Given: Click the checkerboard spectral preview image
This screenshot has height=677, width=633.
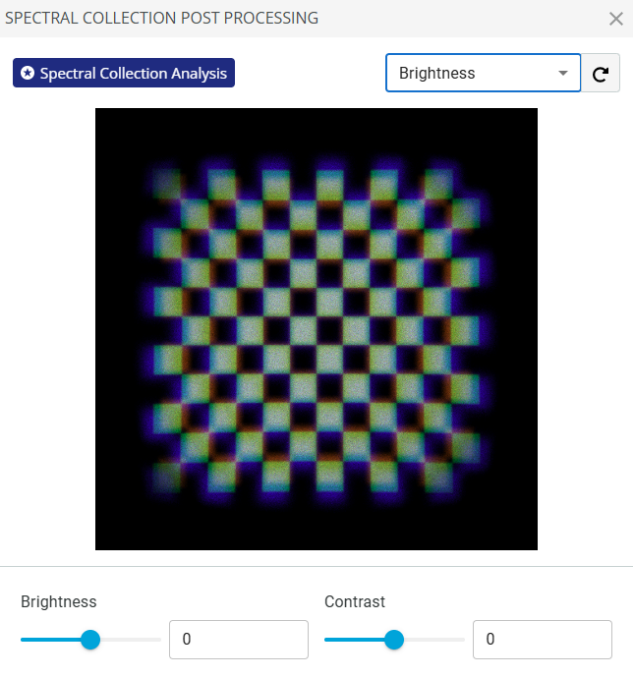Looking at the screenshot, I should point(316,329).
